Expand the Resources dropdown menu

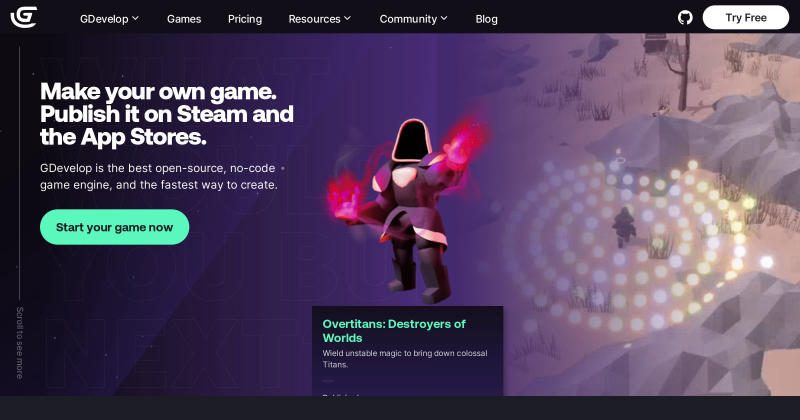[319, 19]
